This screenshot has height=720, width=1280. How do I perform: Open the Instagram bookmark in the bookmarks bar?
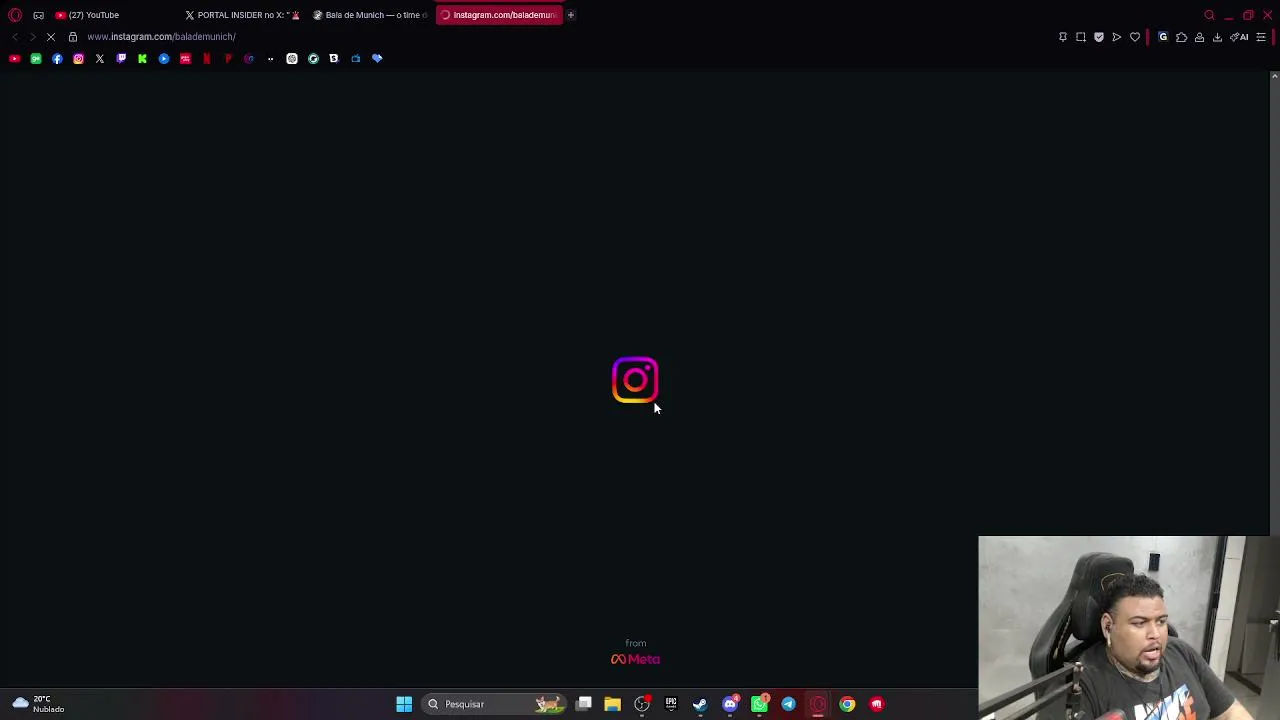click(78, 59)
